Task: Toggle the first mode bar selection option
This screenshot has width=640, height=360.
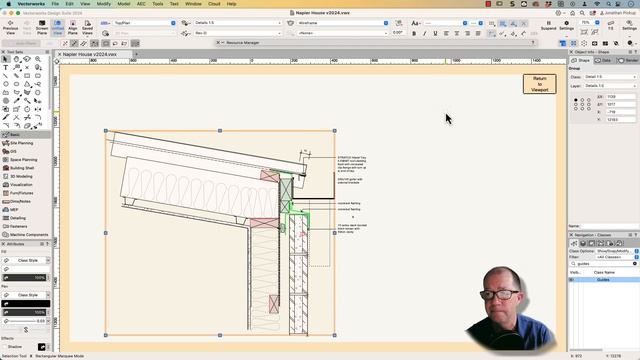Action: click(65, 43)
